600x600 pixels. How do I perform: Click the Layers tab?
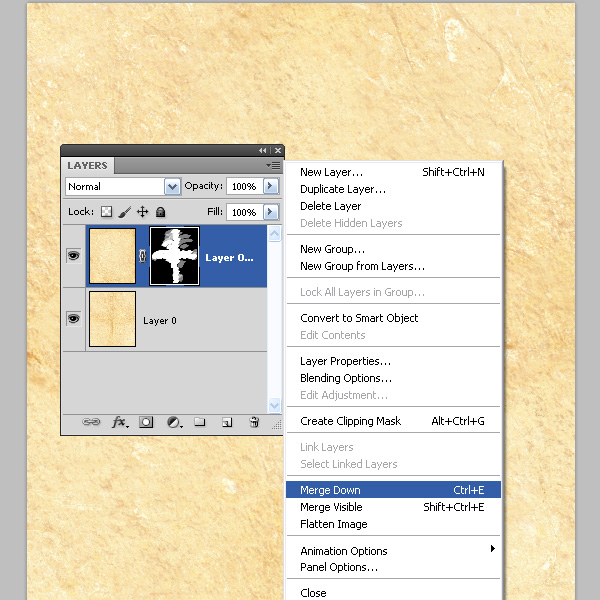[x=88, y=166]
